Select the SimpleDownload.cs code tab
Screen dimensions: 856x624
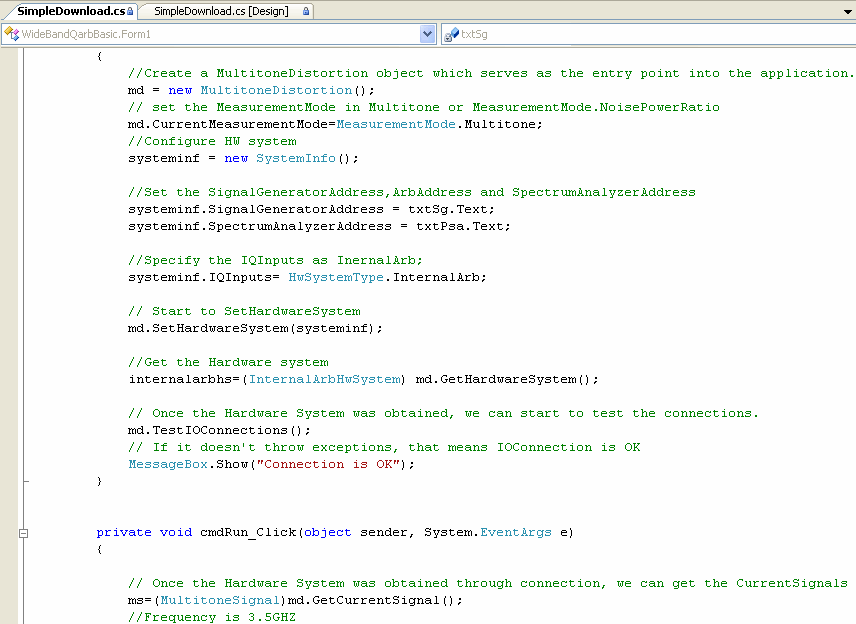pos(70,9)
